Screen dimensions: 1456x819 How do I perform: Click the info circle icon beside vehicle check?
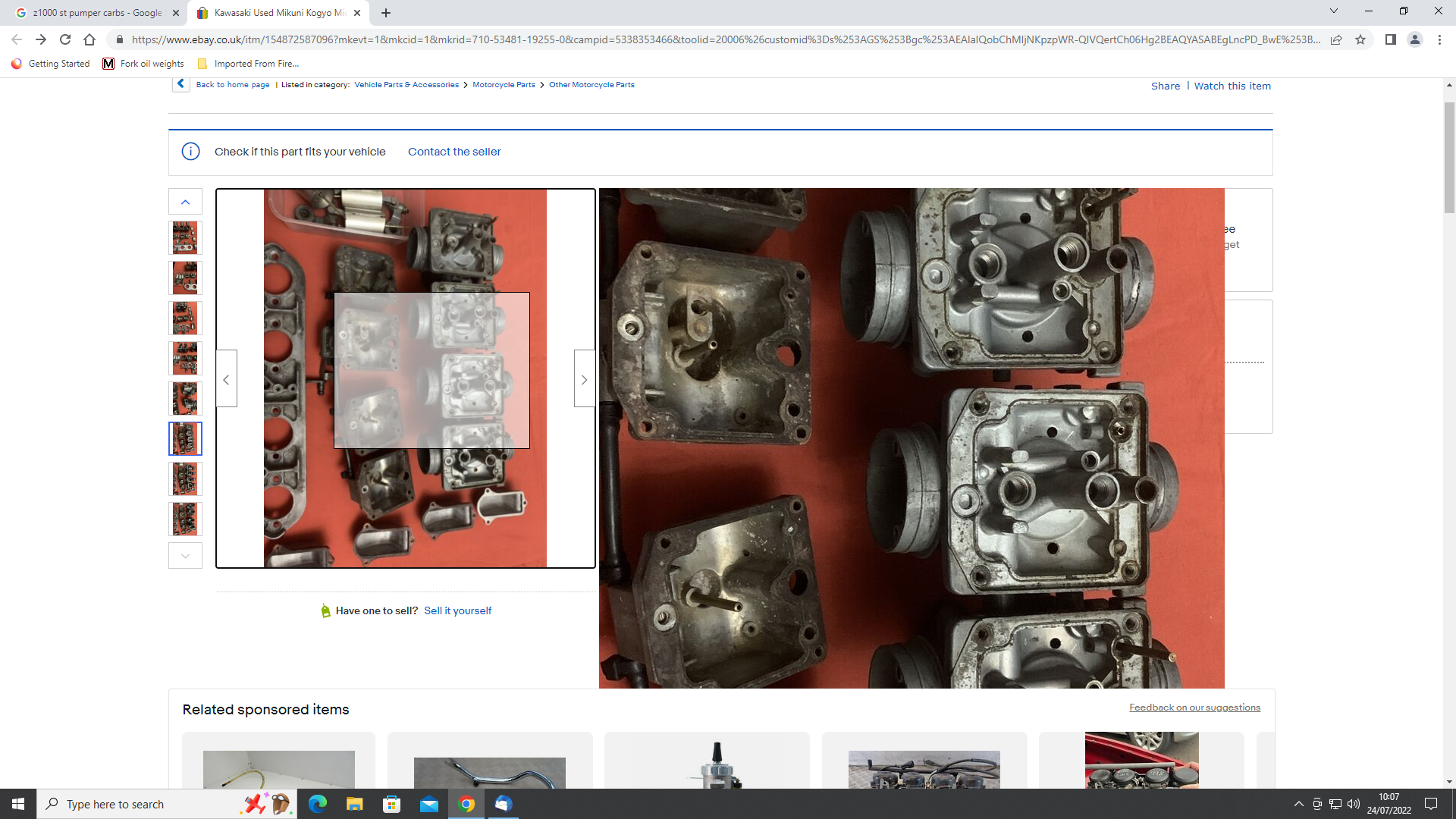click(x=190, y=152)
